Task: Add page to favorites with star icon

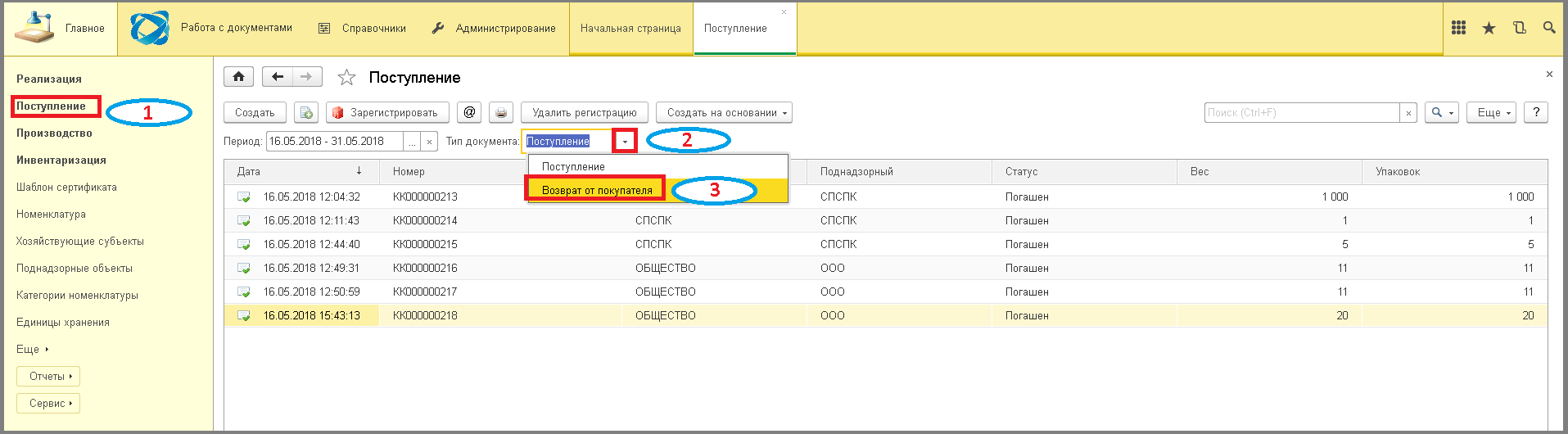Action: (x=346, y=78)
